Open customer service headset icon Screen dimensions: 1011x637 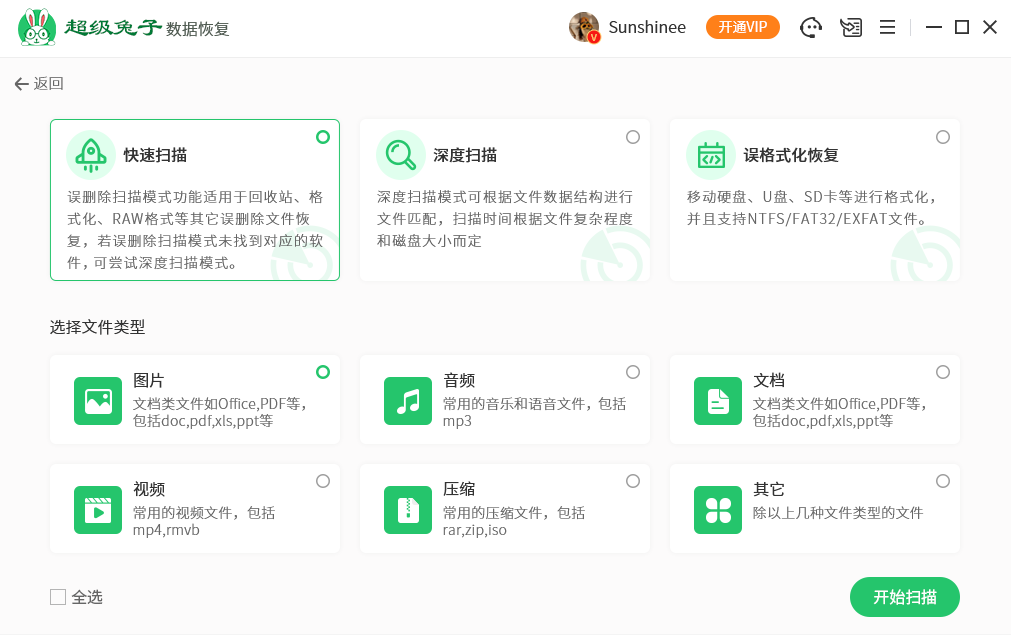(811, 28)
